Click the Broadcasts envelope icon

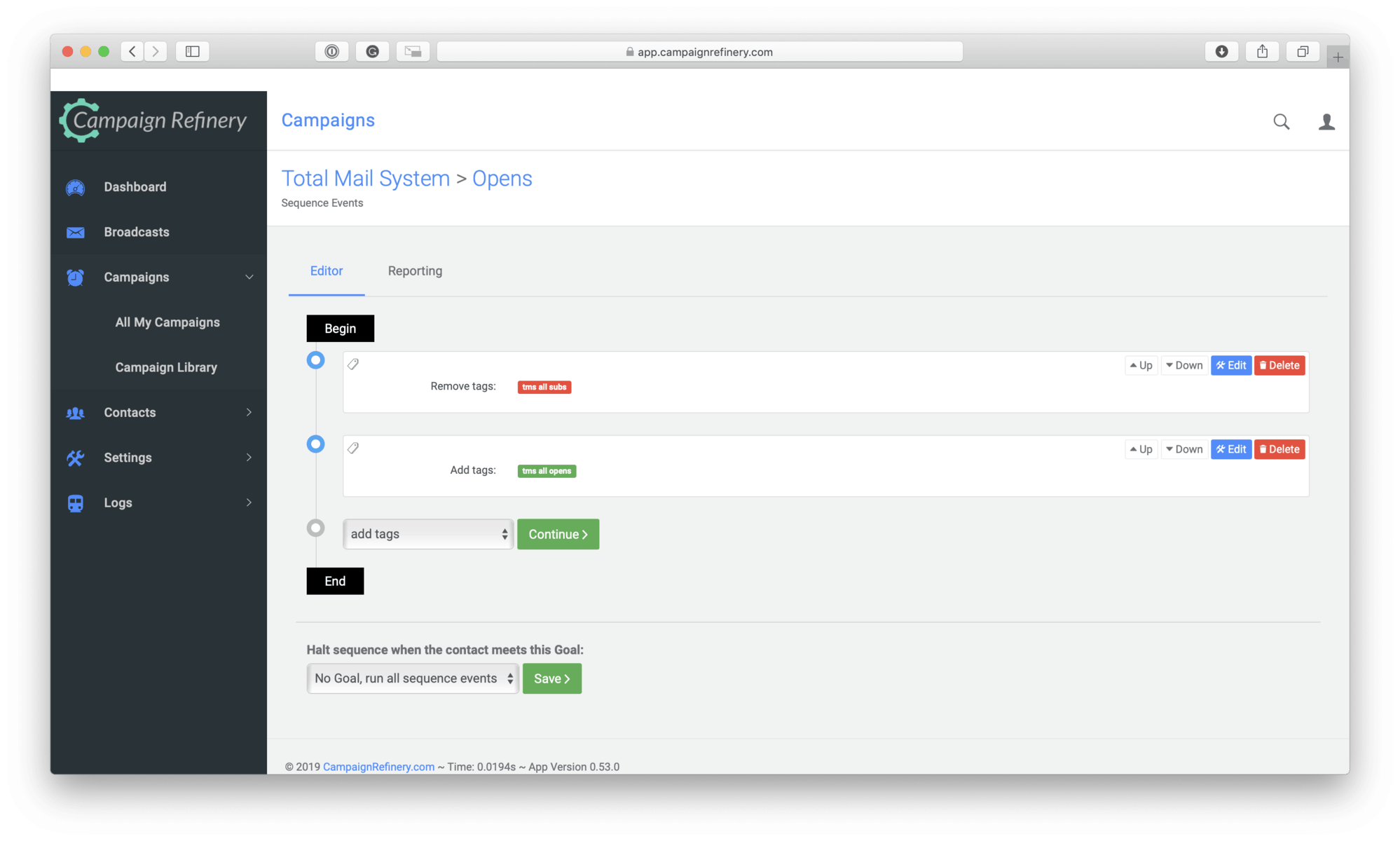[75, 232]
